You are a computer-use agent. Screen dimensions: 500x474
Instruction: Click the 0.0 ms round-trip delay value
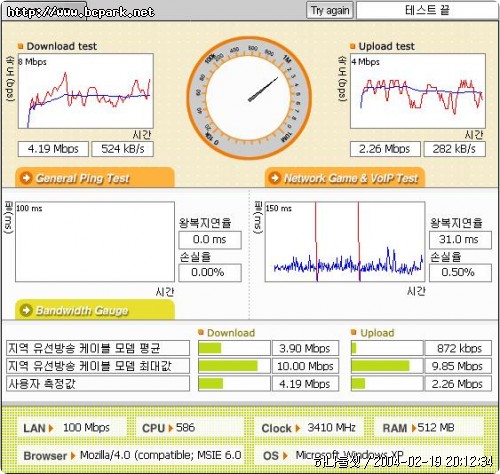point(210,240)
